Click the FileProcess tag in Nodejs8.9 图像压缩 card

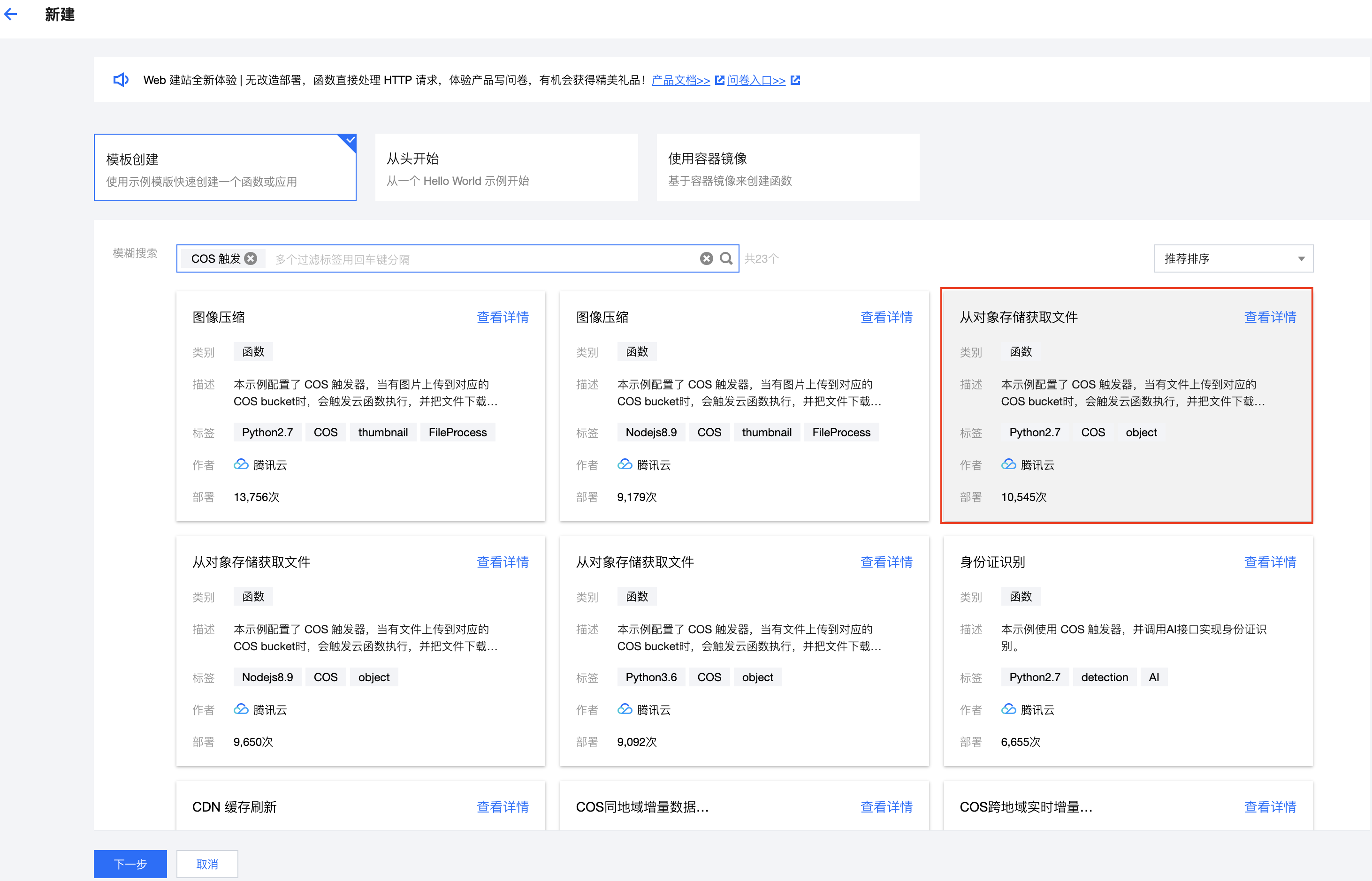tap(841, 433)
